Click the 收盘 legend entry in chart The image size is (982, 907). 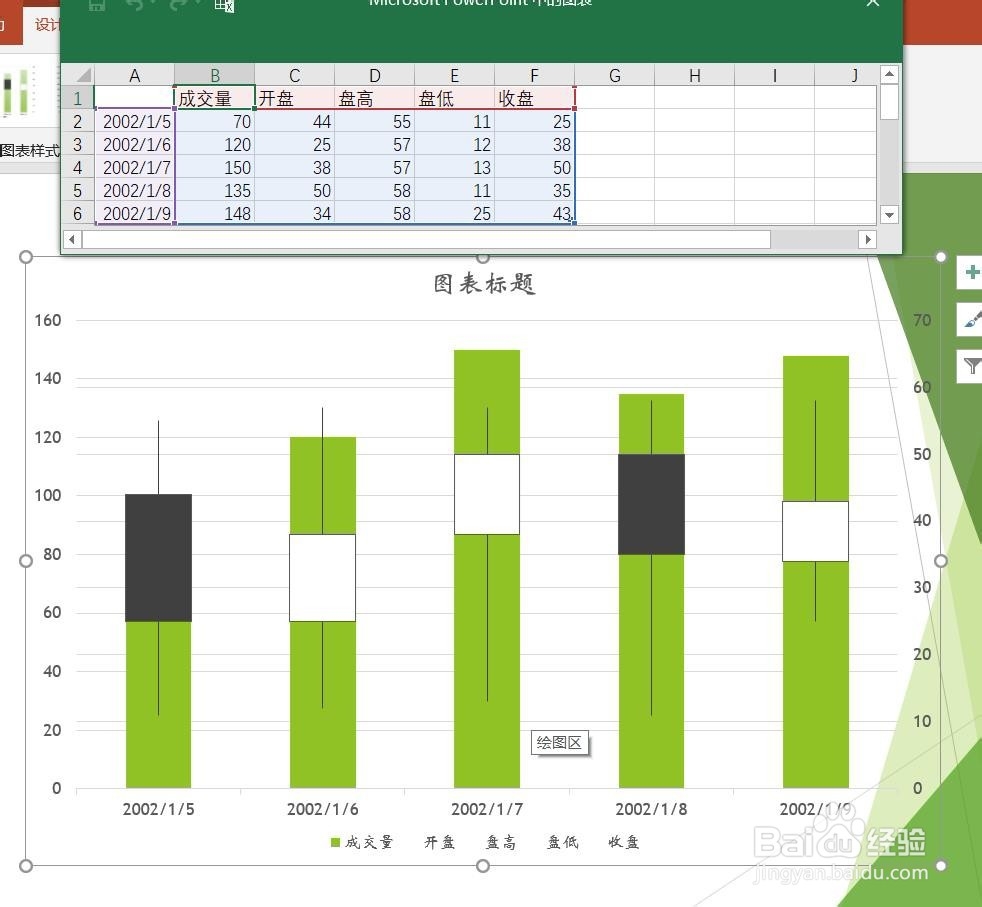pyautogui.click(x=623, y=842)
